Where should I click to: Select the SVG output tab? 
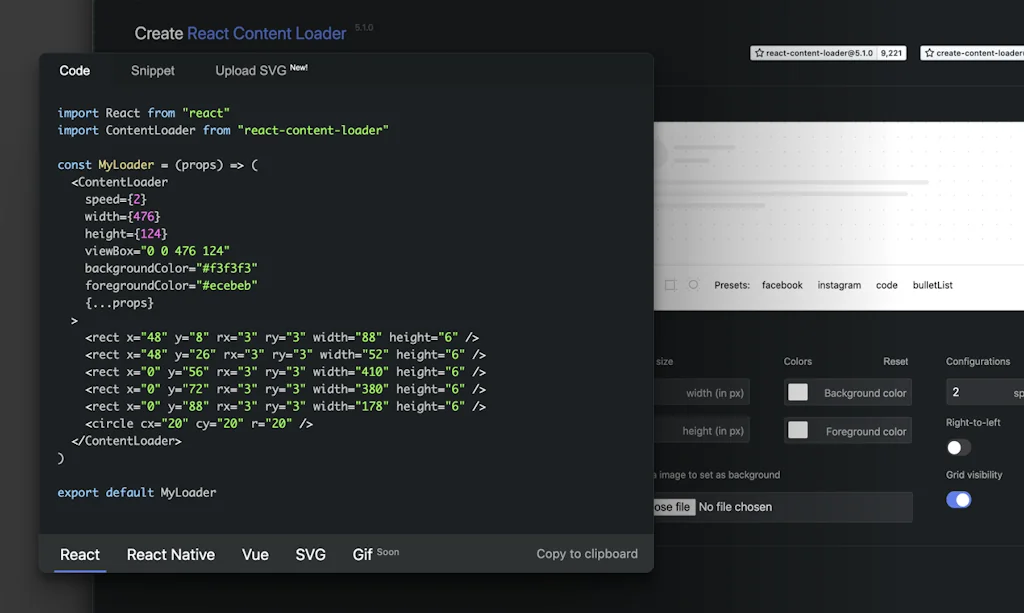point(311,554)
